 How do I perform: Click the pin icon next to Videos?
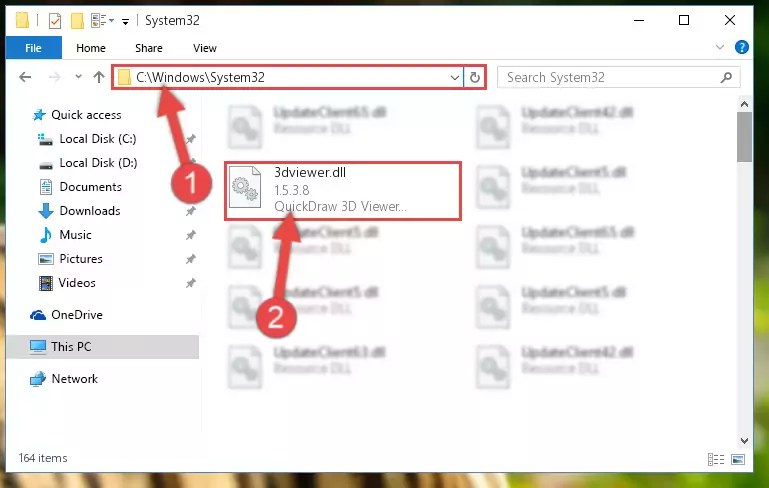click(190, 283)
